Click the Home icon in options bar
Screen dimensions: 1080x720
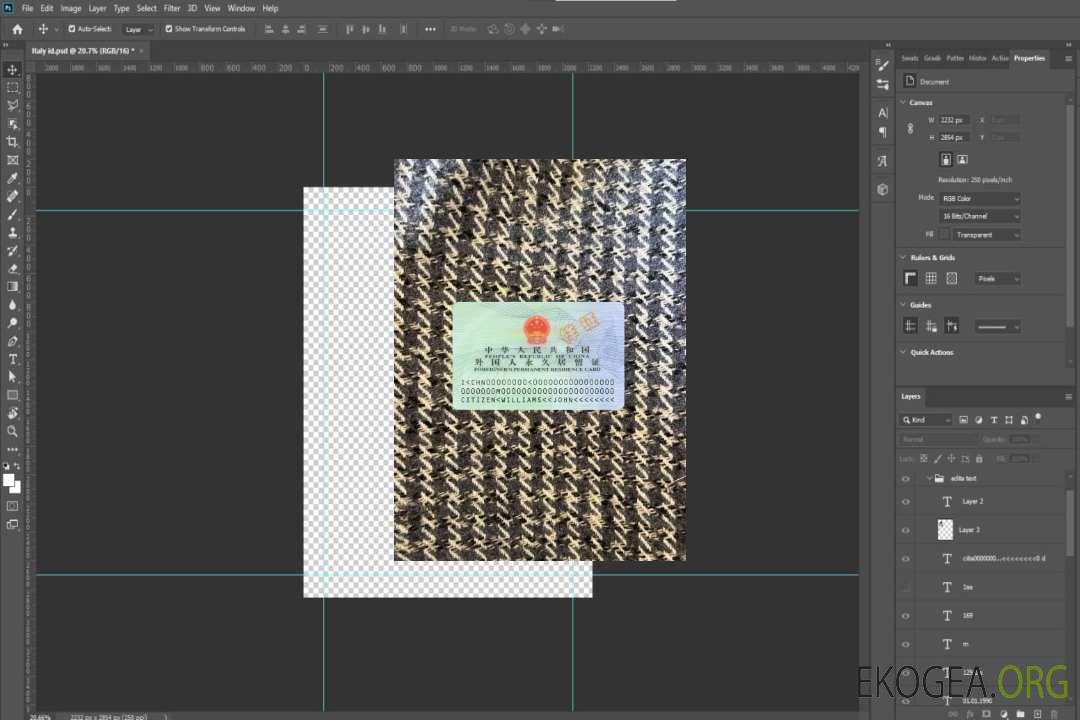point(17,29)
